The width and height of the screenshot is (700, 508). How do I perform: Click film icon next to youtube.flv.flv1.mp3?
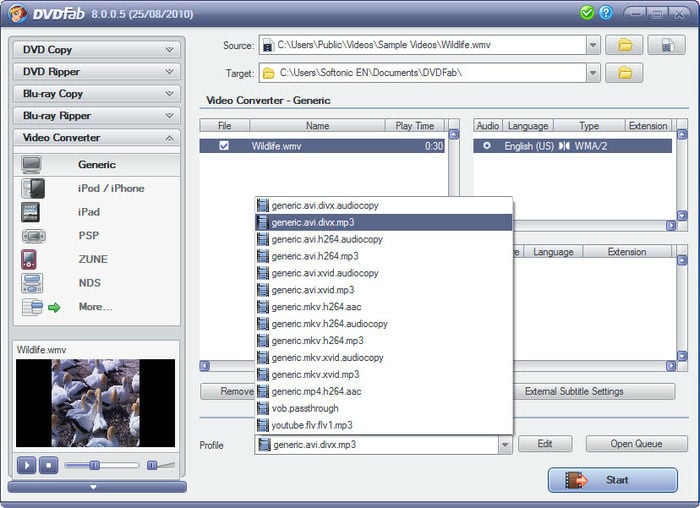(x=263, y=425)
